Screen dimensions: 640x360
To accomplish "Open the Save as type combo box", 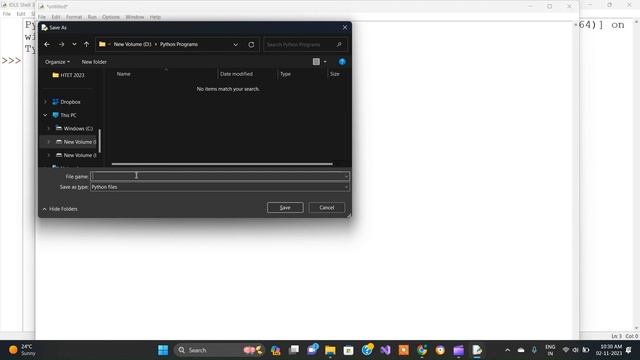I will click(220, 187).
